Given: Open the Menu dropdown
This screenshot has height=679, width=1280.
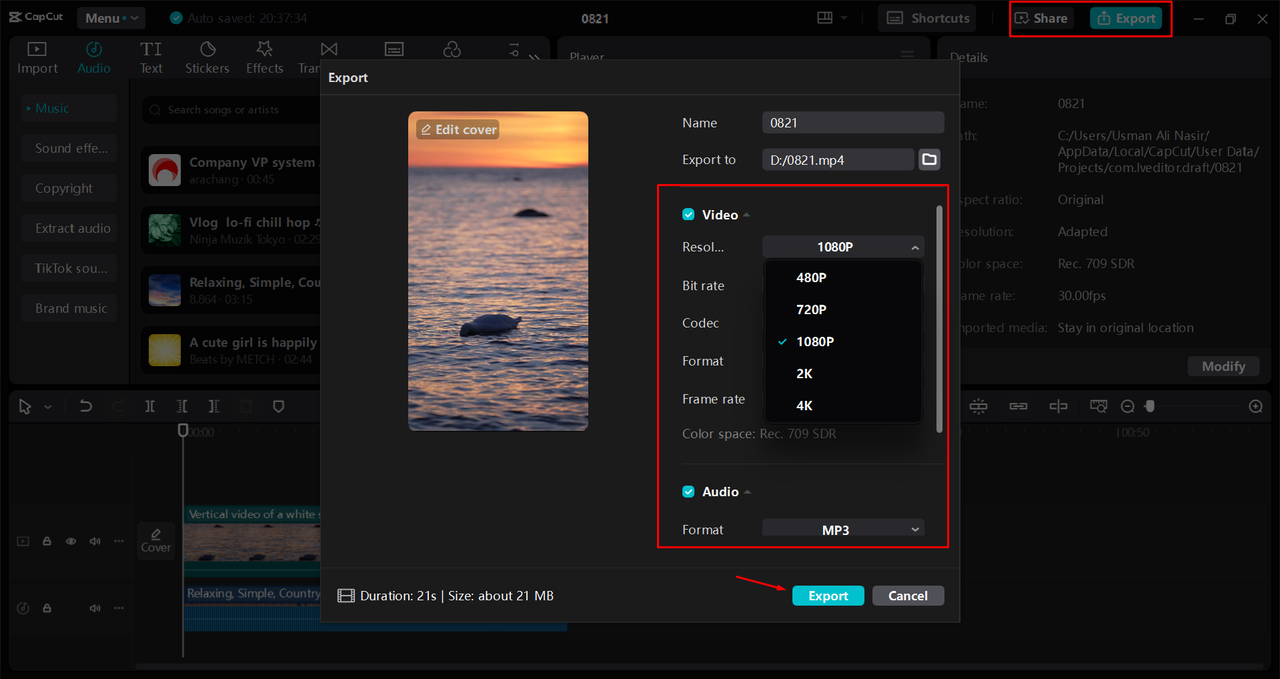Looking at the screenshot, I should pyautogui.click(x=109, y=18).
